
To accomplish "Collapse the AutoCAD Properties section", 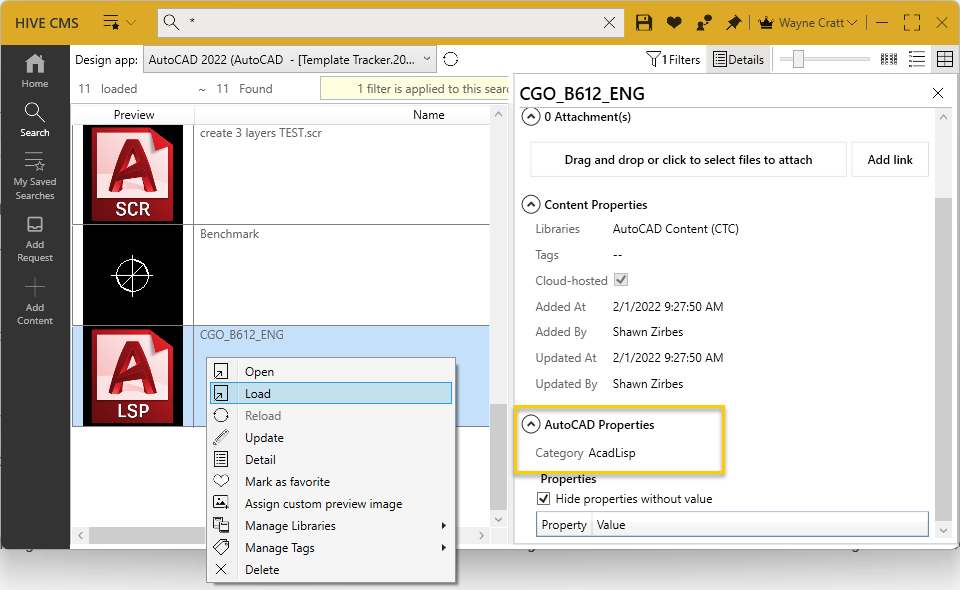I will point(531,423).
